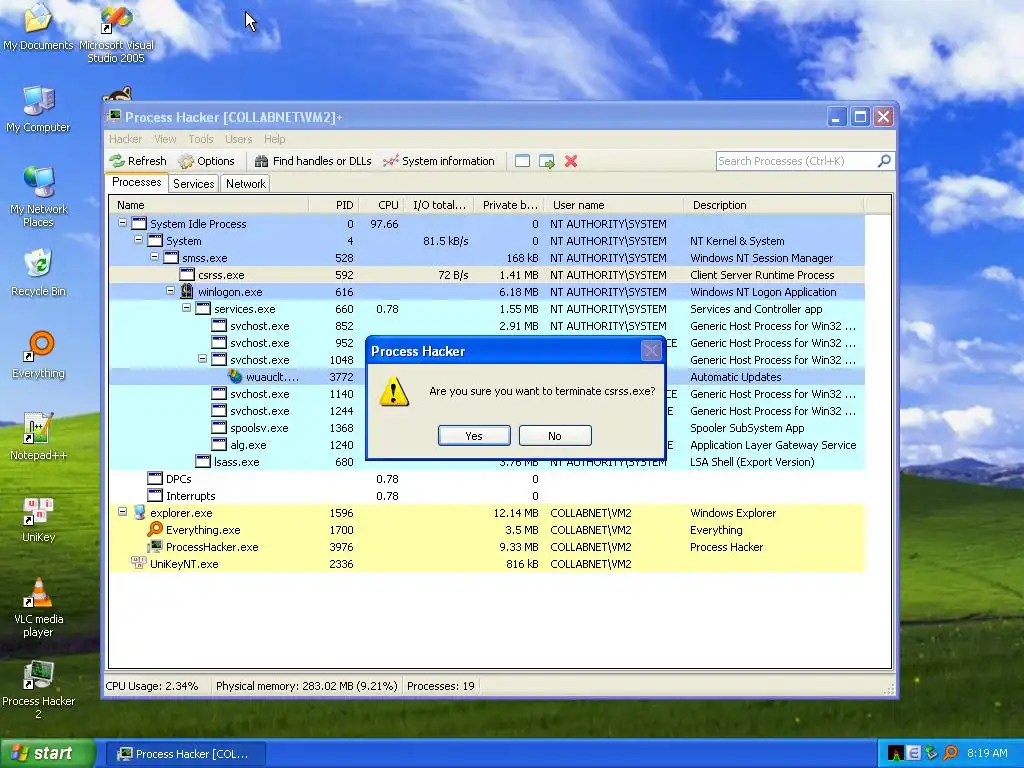
Task: Open System information from toolbar
Action: coord(439,161)
